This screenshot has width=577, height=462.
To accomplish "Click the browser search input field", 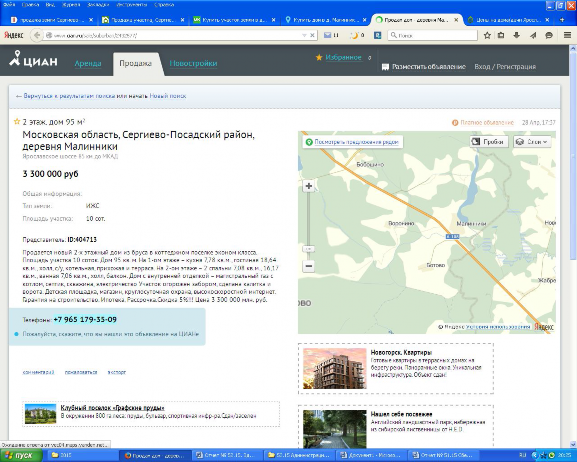I will 433,35.
